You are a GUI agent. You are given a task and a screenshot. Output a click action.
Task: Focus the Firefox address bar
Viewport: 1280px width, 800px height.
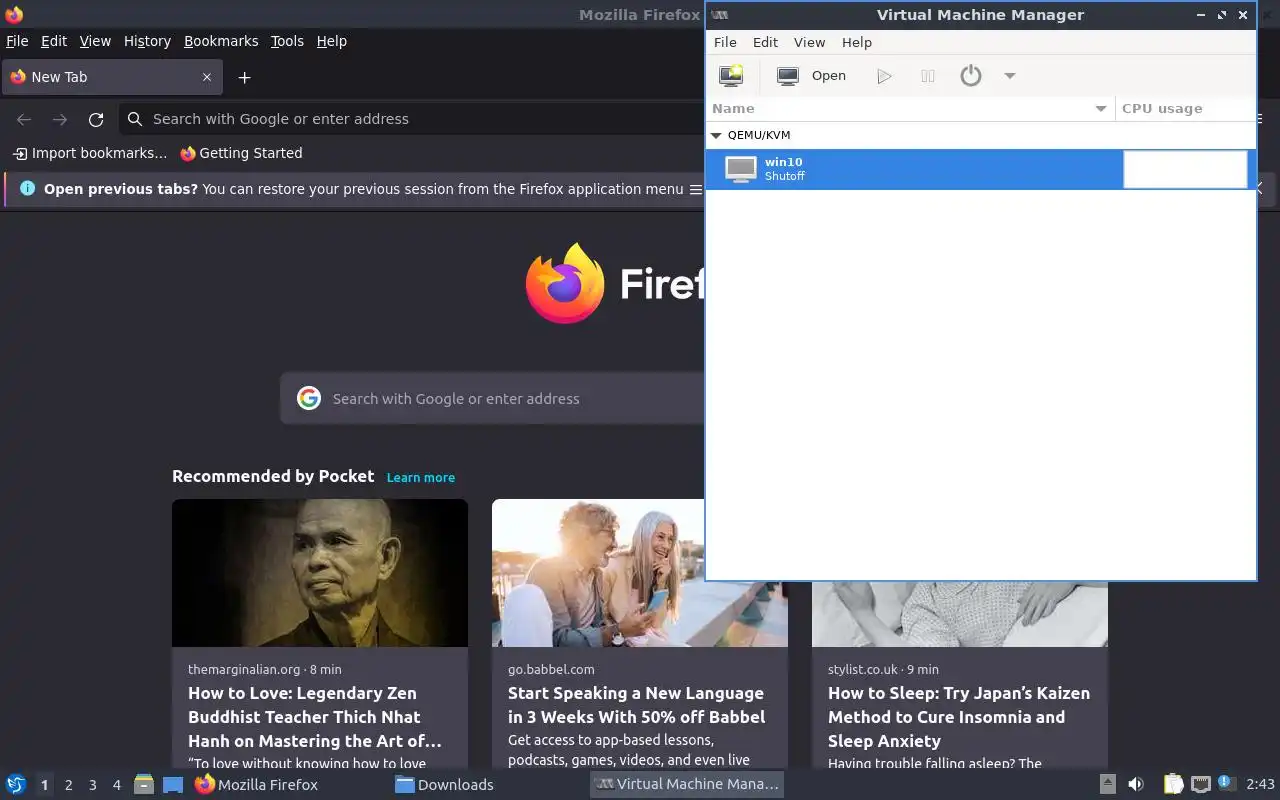[412, 119]
